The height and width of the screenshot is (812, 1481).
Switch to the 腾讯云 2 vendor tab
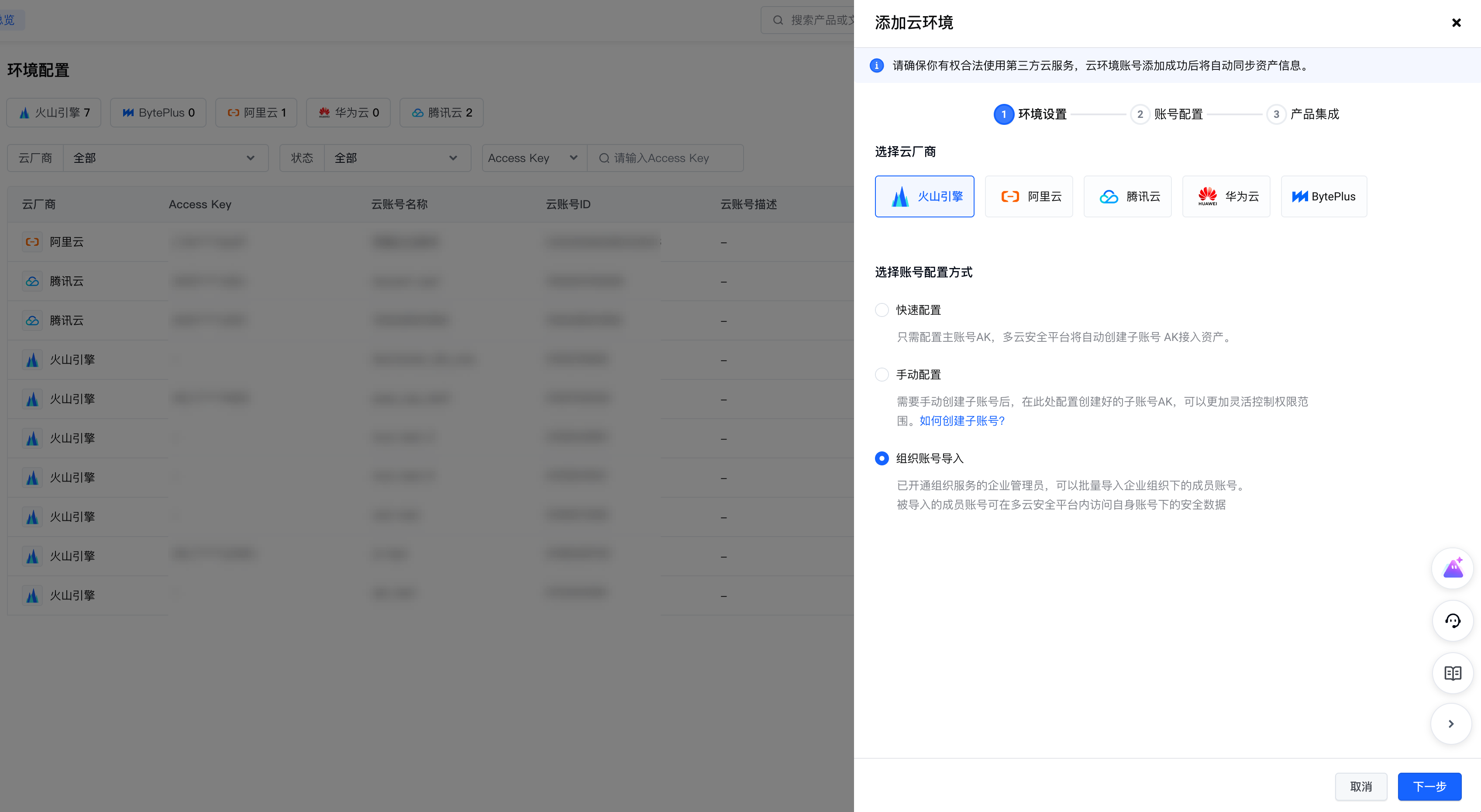(x=441, y=113)
